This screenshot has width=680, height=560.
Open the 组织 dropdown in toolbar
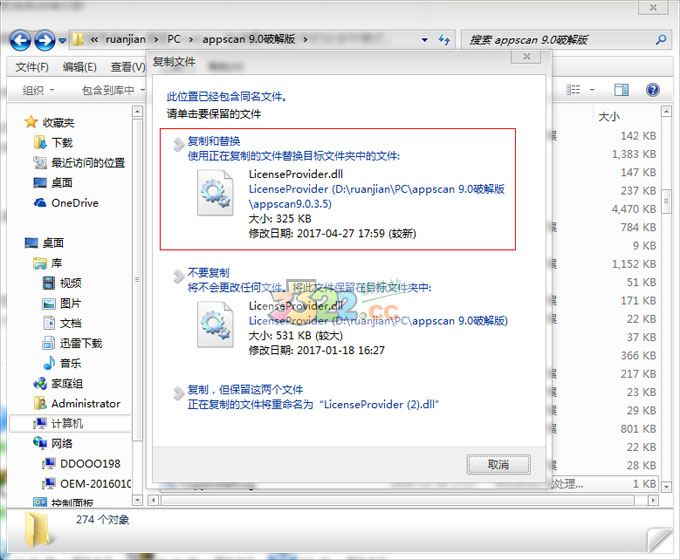click(38, 90)
